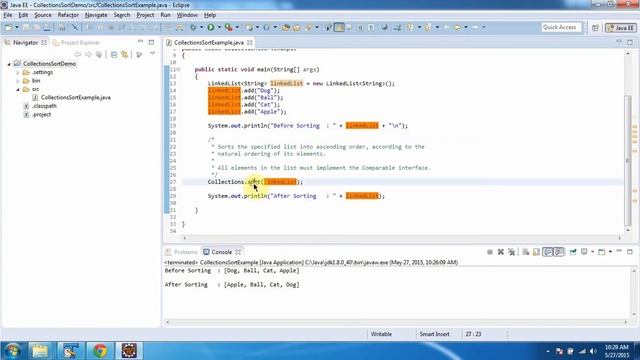Collapse the CollectionsSortDemo project node
Viewport: 640px width, 360px height.
pyautogui.click(x=9, y=64)
